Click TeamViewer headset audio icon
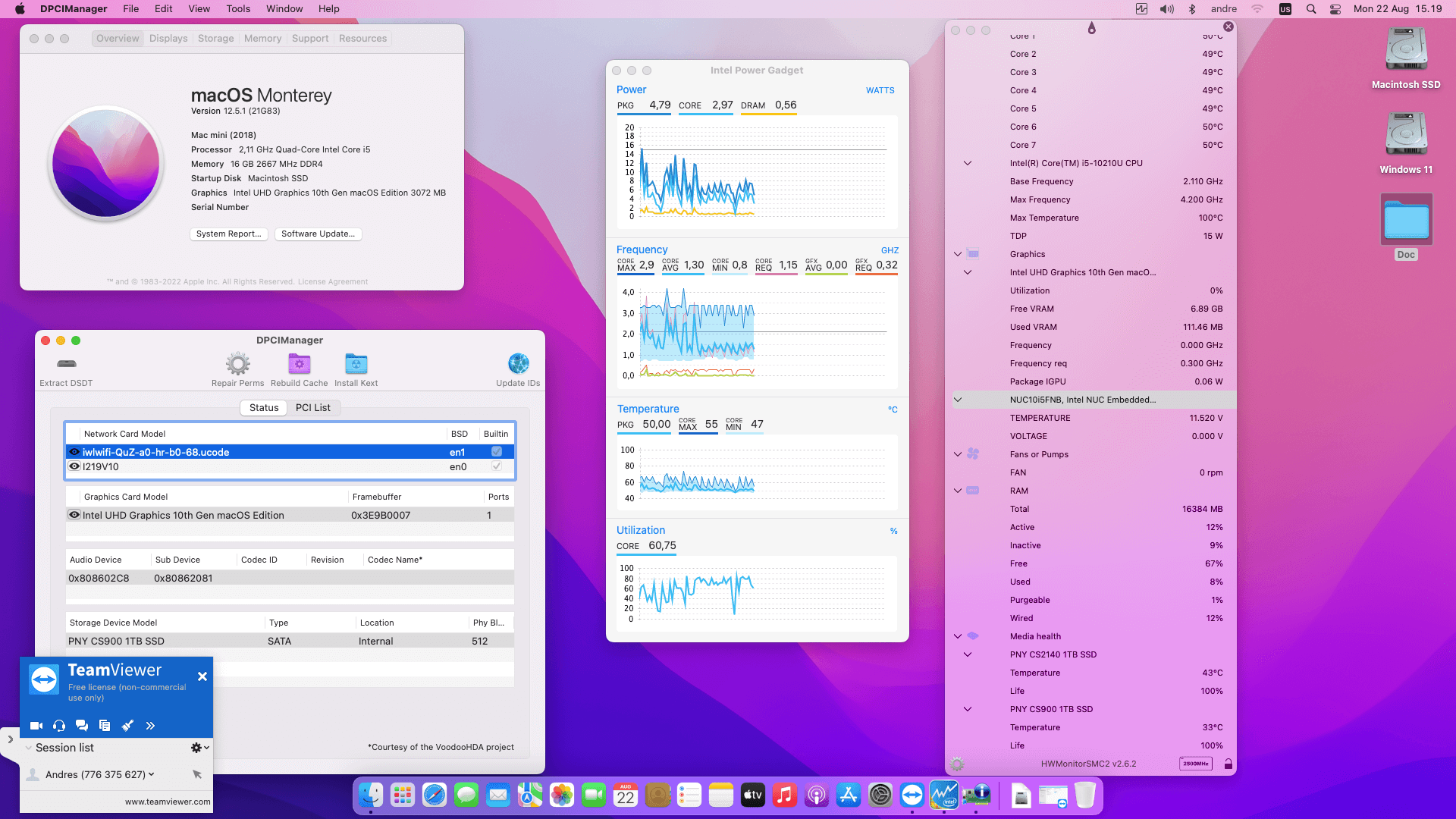1456x819 pixels. [x=59, y=726]
